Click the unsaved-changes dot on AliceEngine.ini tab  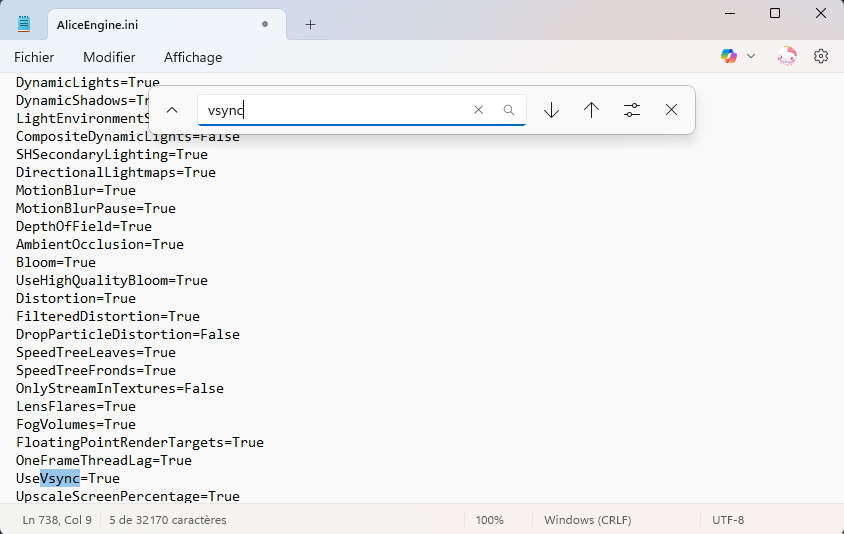(x=265, y=24)
